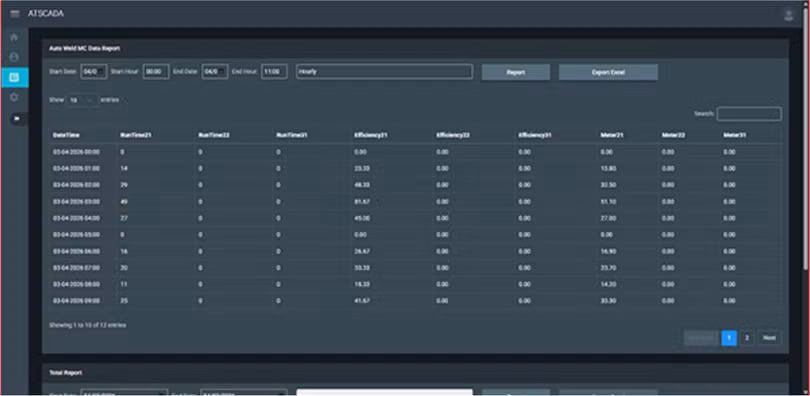Click the 03-04-2026 03:00 row DateTime cell
810x396 pixels.
click(76, 201)
